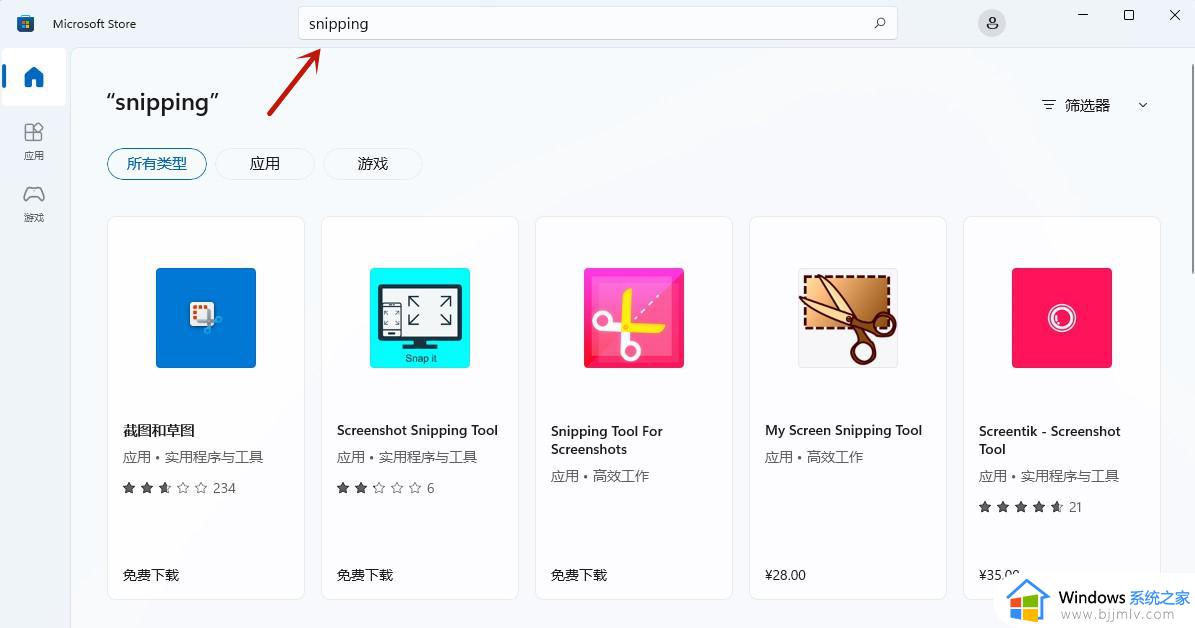Click the 234 ratings star row
The width and height of the screenshot is (1195, 628).
coord(179,488)
